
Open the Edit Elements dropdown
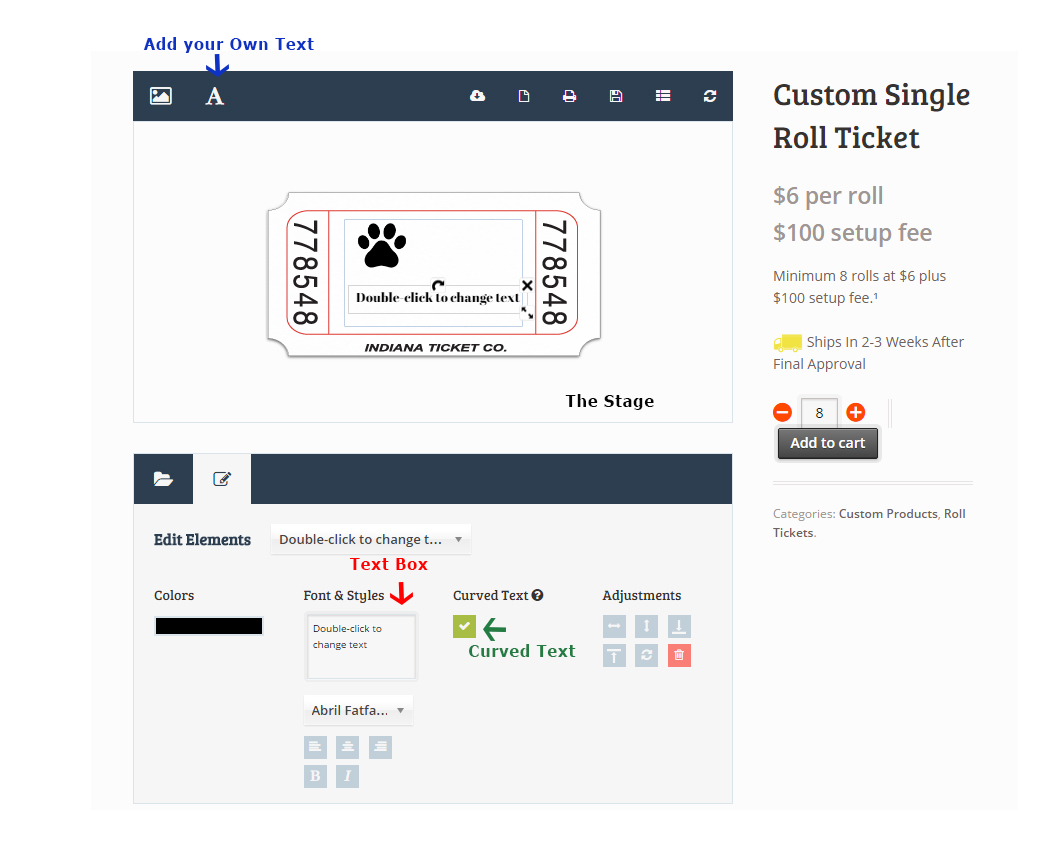tap(370, 539)
